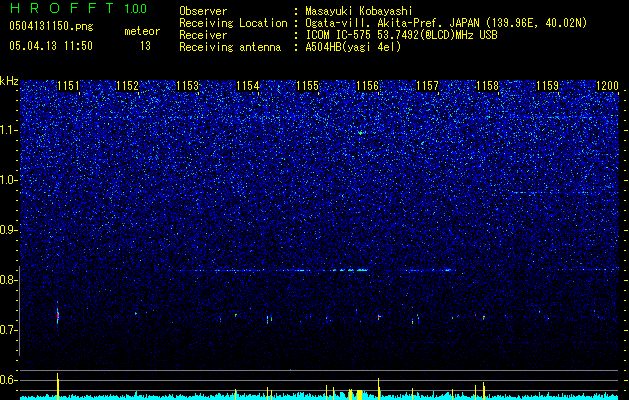
Task: Click the faint horizontal trace near 1159
Action: (x=564, y=193)
